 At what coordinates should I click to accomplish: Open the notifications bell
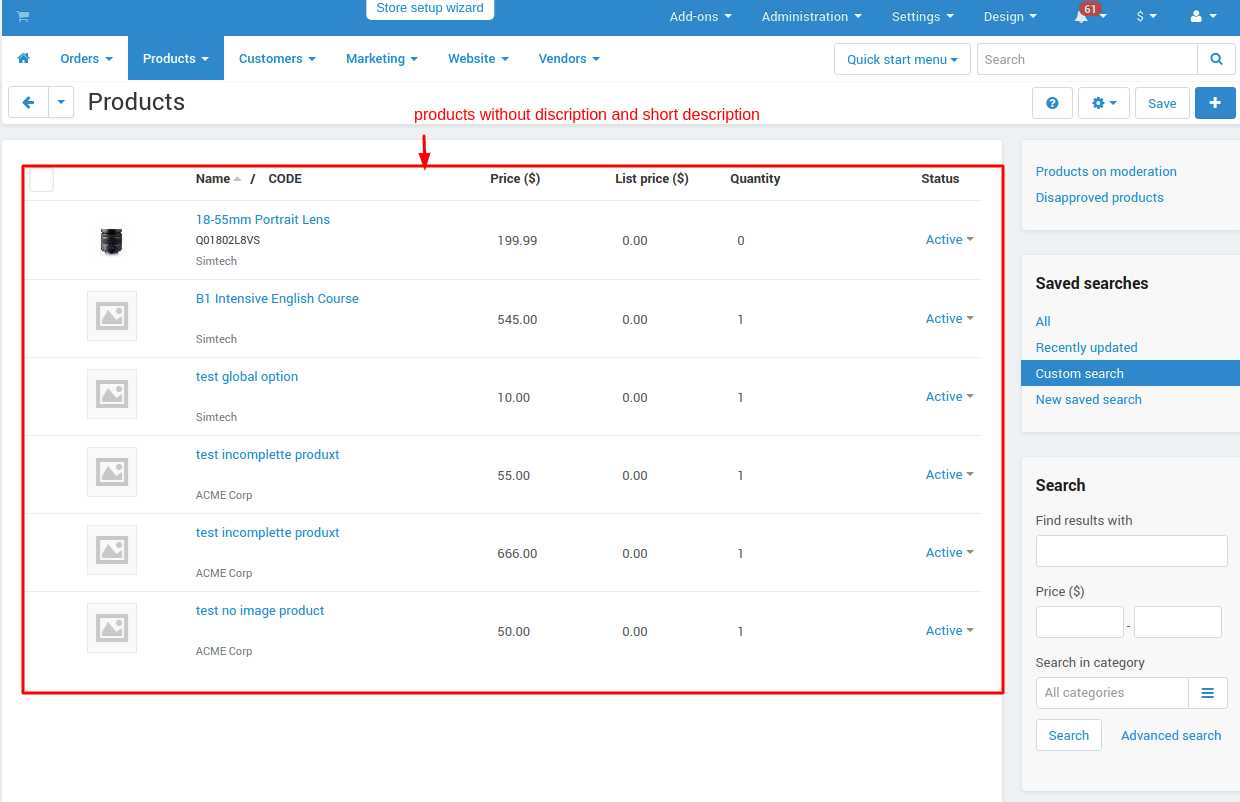click(x=1081, y=17)
